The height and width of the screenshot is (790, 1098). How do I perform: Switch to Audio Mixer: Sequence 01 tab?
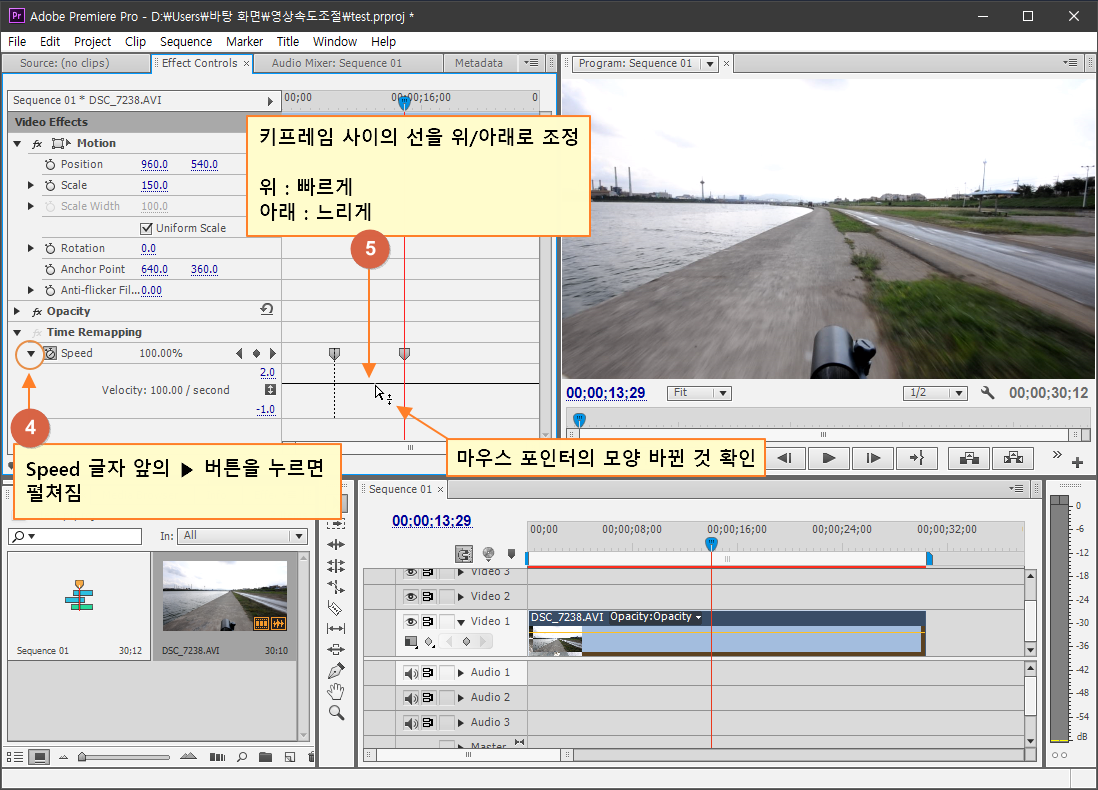click(337, 63)
